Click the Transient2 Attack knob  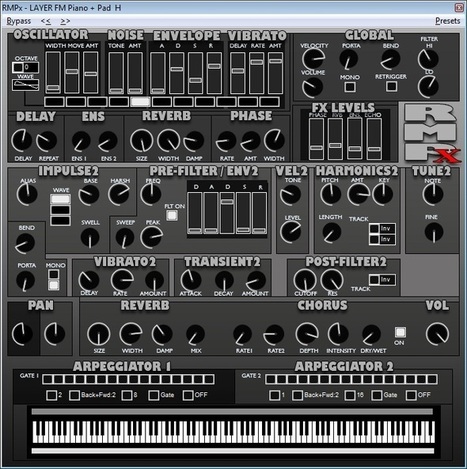click(x=191, y=280)
